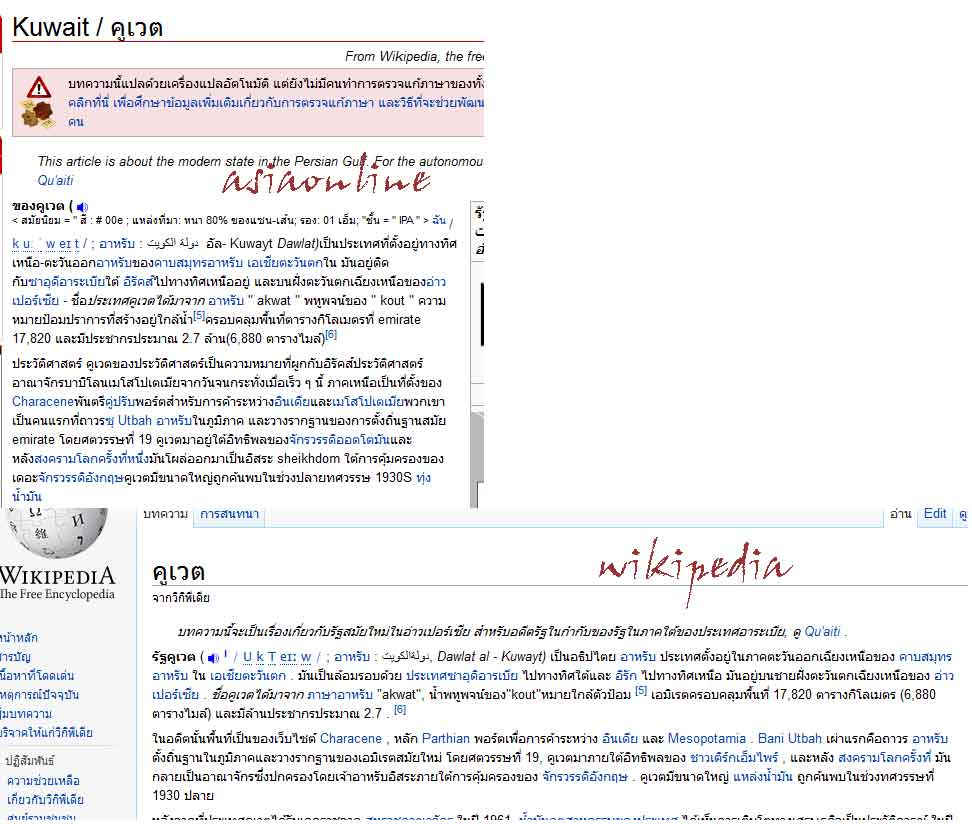Open ชาวเติร์กเอ็มไพร์ link in Wikipedia article
Screen dimensions: 972x824
[x=734, y=758]
